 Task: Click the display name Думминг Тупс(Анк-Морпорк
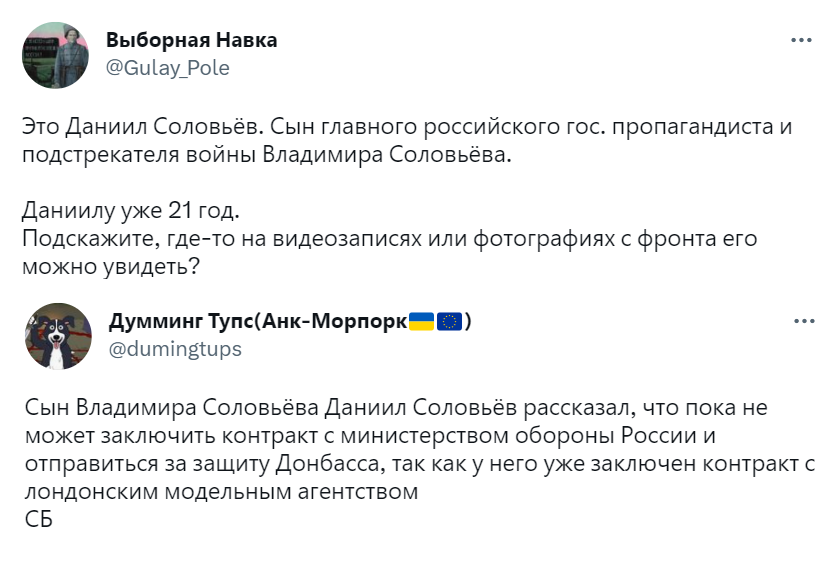coord(257,322)
